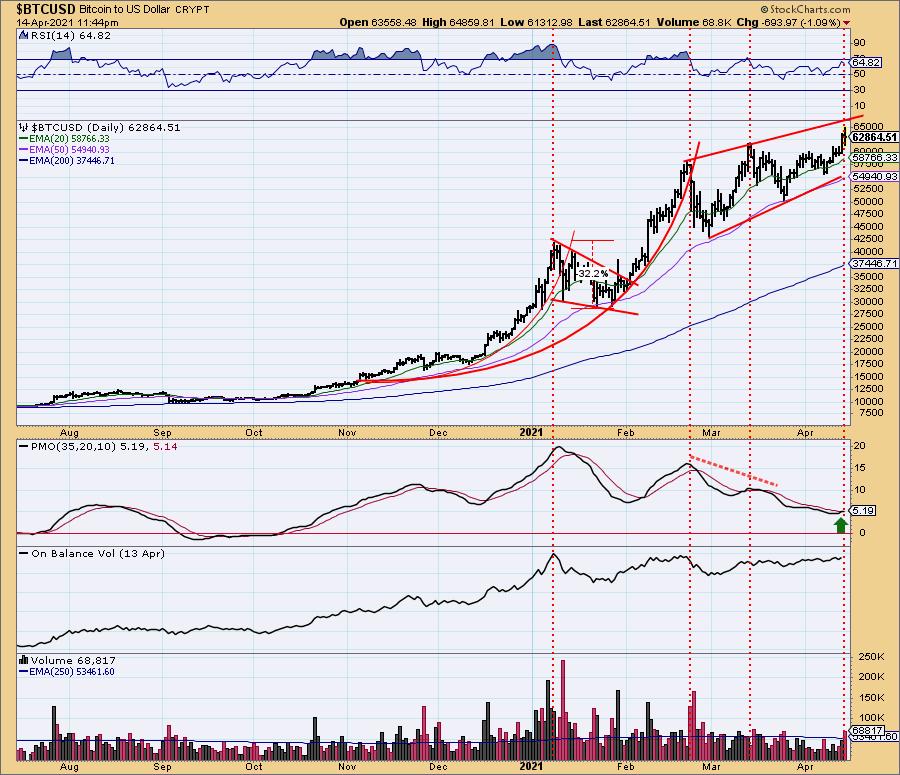900x775 pixels.
Task: Click the RSI(14) 64.82 legend label
Action: point(70,36)
